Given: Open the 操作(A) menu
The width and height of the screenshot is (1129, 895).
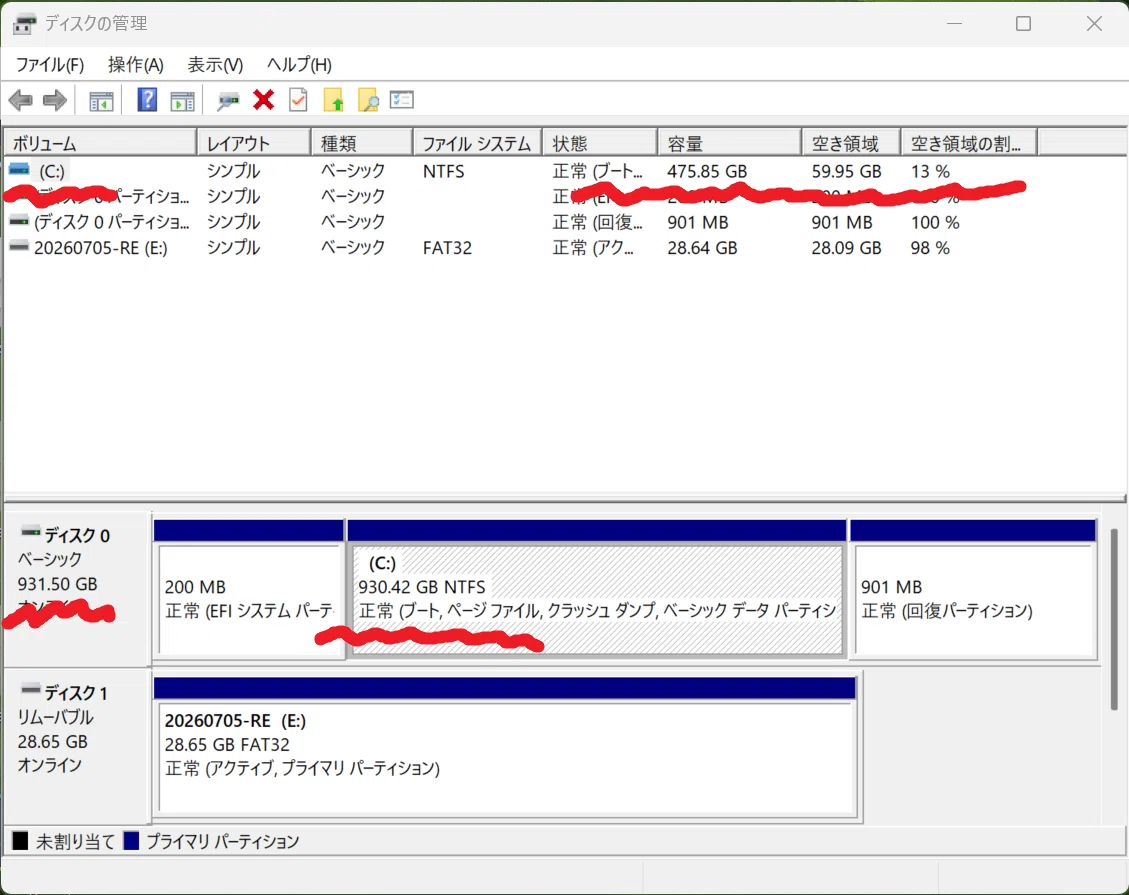Looking at the screenshot, I should pyautogui.click(x=135, y=65).
